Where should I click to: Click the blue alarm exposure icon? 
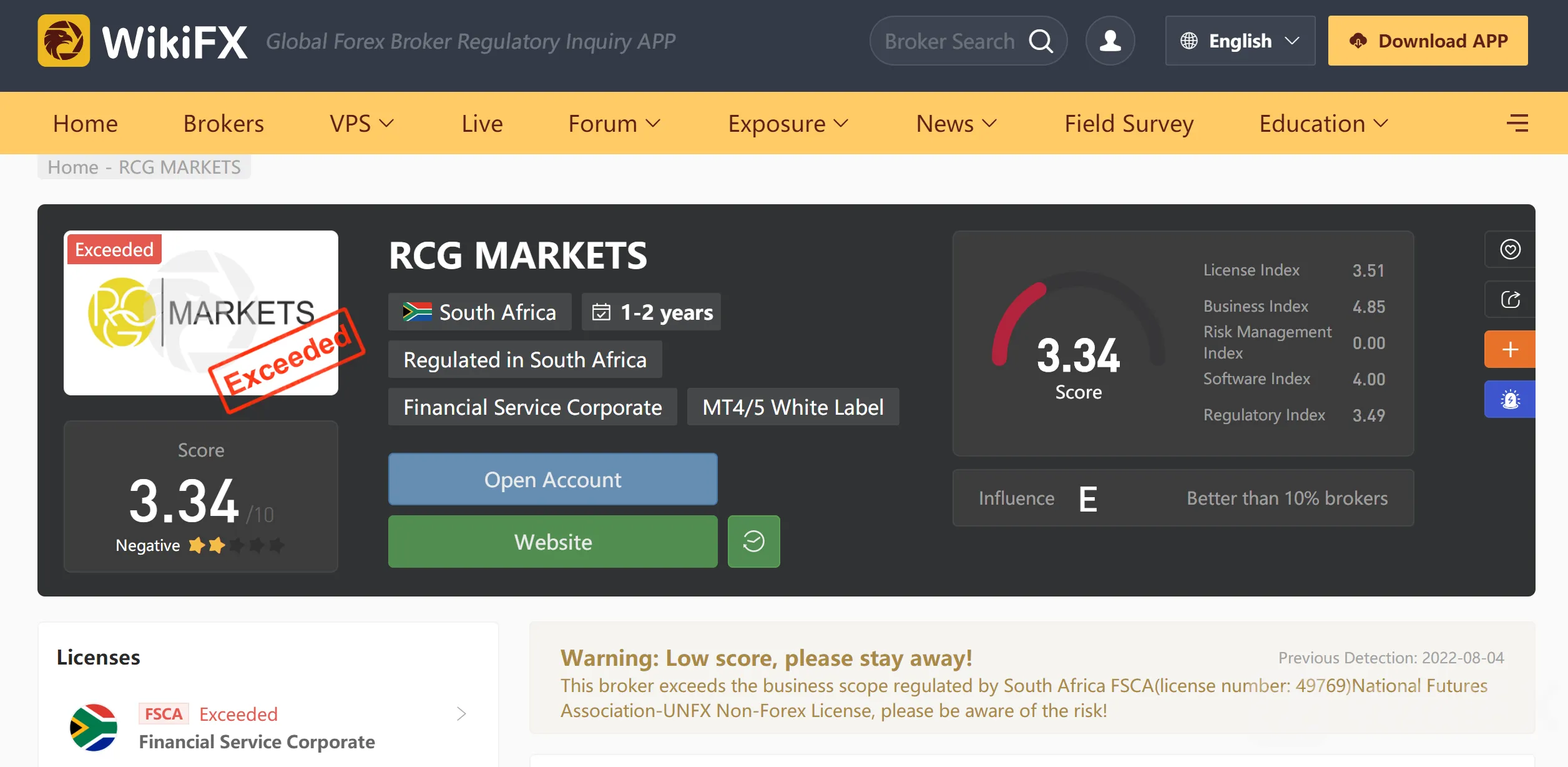pos(1510,399)
